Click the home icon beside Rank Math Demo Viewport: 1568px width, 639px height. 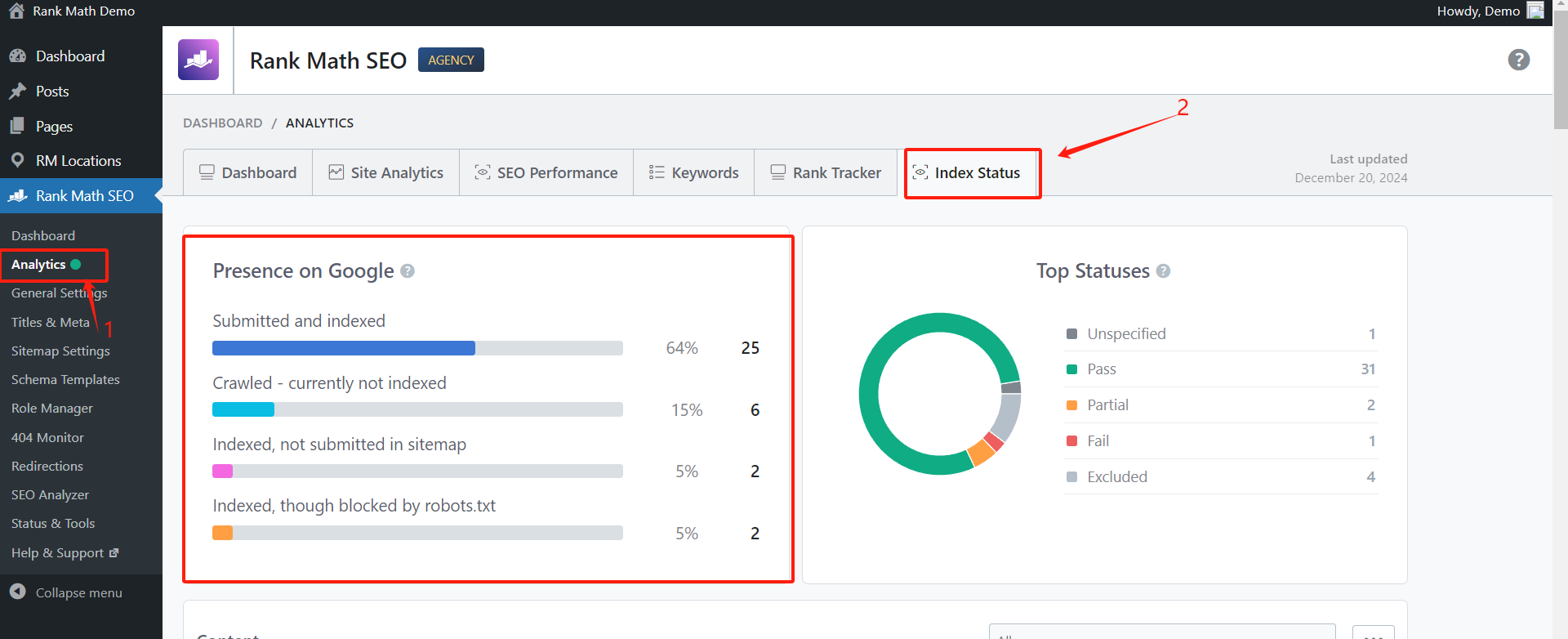pyautogui.click(x=16, y=11)
